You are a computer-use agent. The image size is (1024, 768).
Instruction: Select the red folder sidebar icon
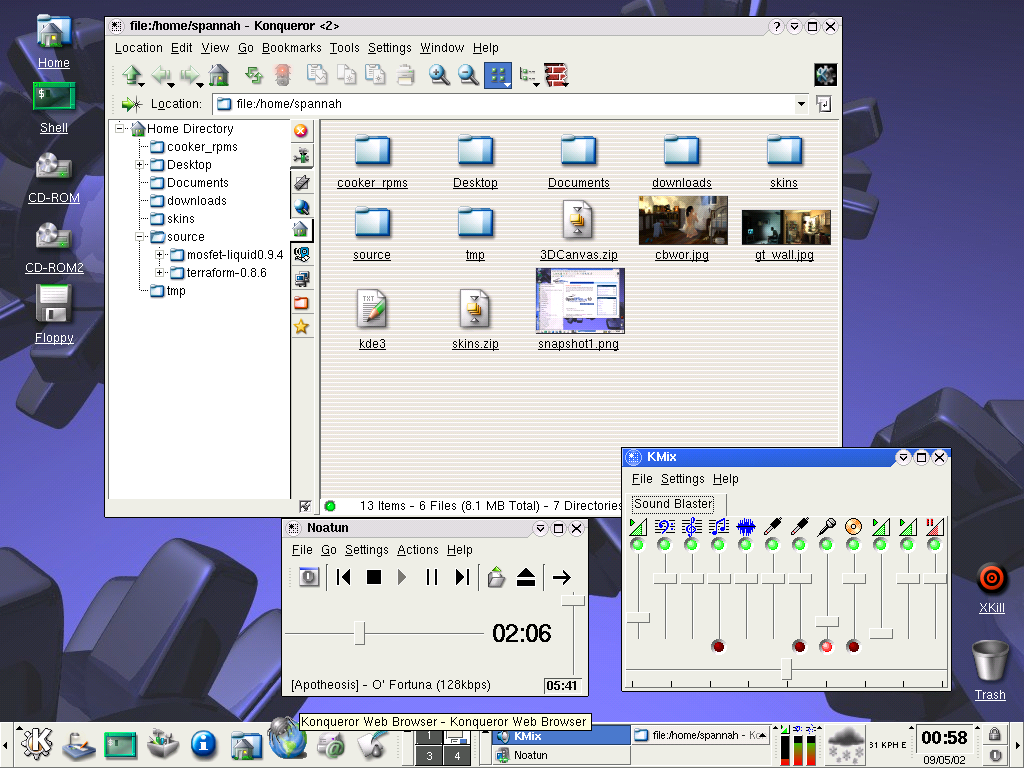(301, 302)
